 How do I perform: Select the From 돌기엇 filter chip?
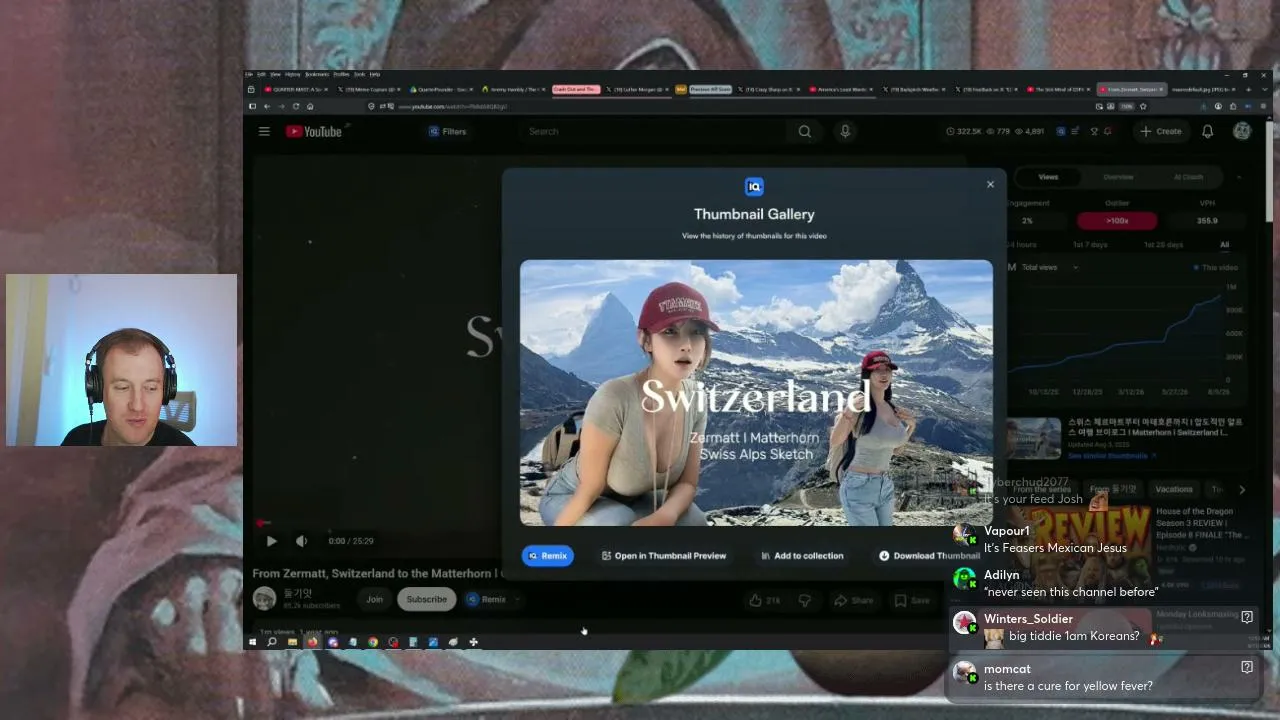(x=1113, y=489)
